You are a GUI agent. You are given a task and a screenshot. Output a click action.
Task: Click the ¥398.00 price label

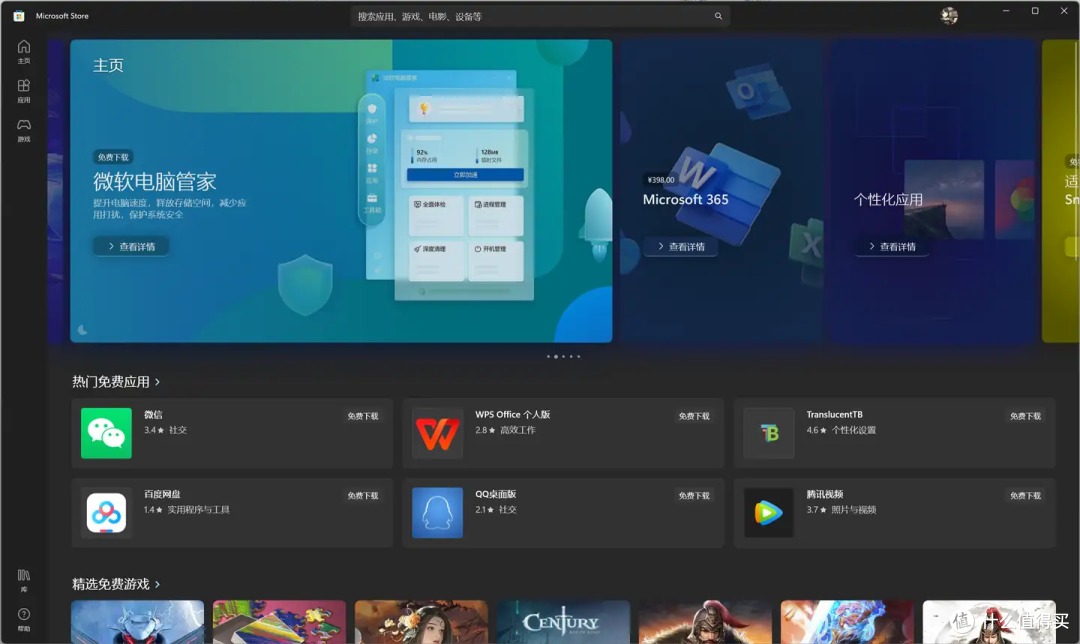[661, 180]
